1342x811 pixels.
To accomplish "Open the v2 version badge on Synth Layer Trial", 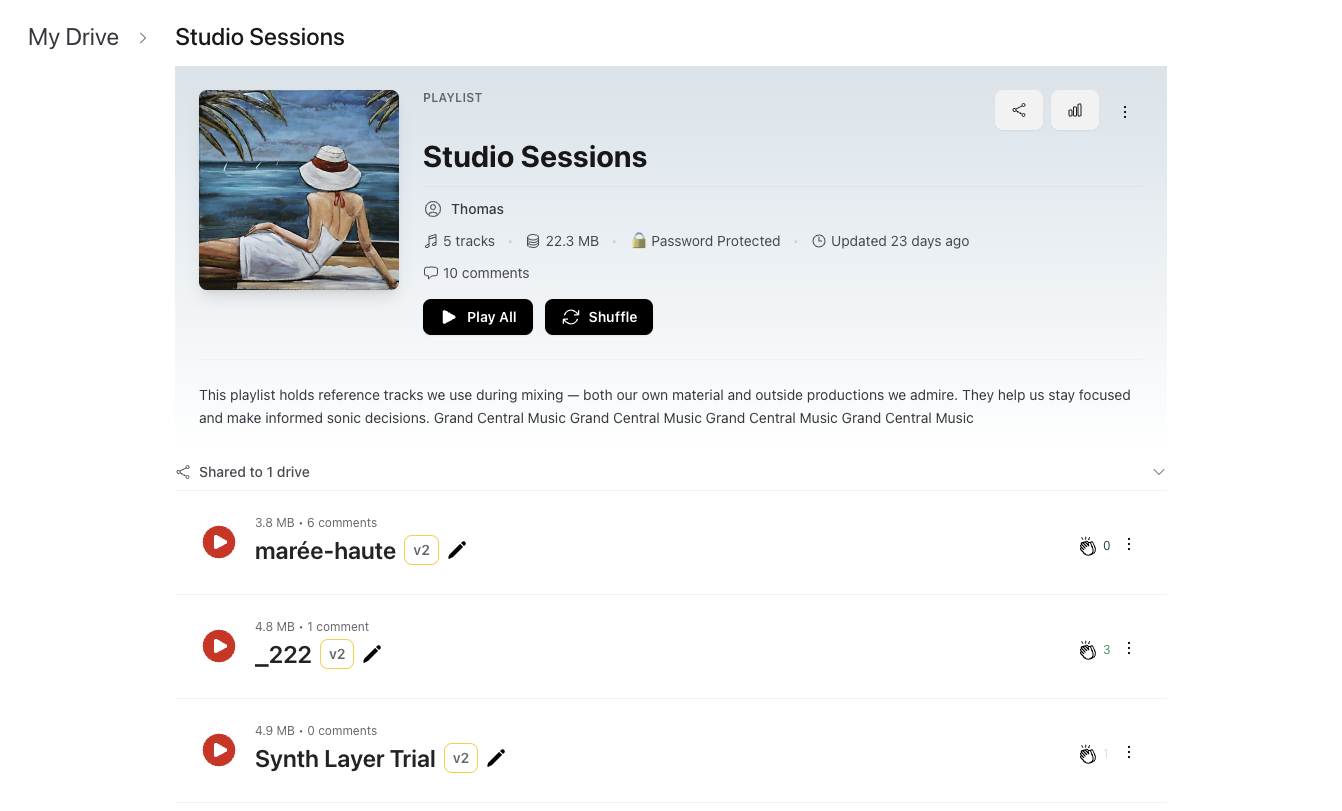I will point(460,757).
